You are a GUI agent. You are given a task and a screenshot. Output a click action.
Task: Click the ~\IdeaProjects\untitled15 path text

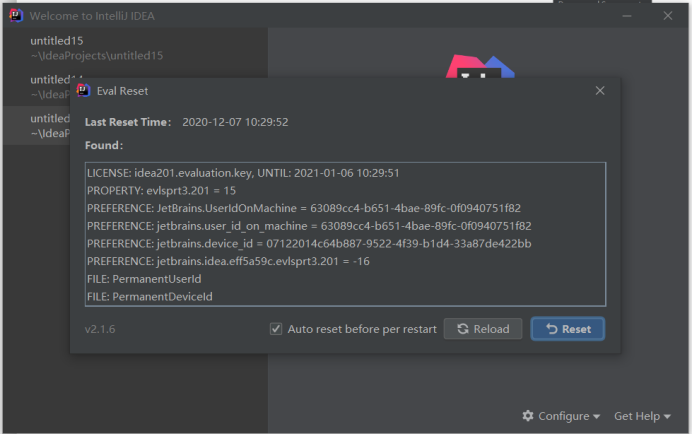click(97, 56)
